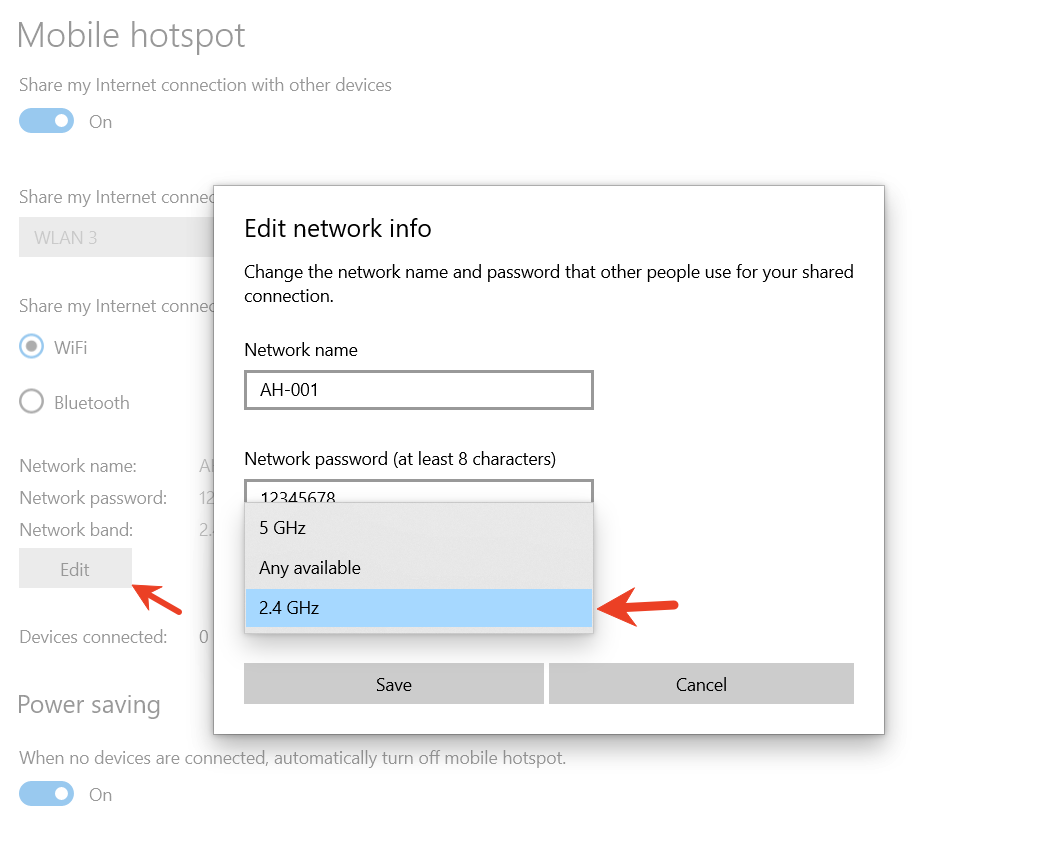Click the Mobile hotspot page heading
The image size is (1041, 851).
[131, 36]
